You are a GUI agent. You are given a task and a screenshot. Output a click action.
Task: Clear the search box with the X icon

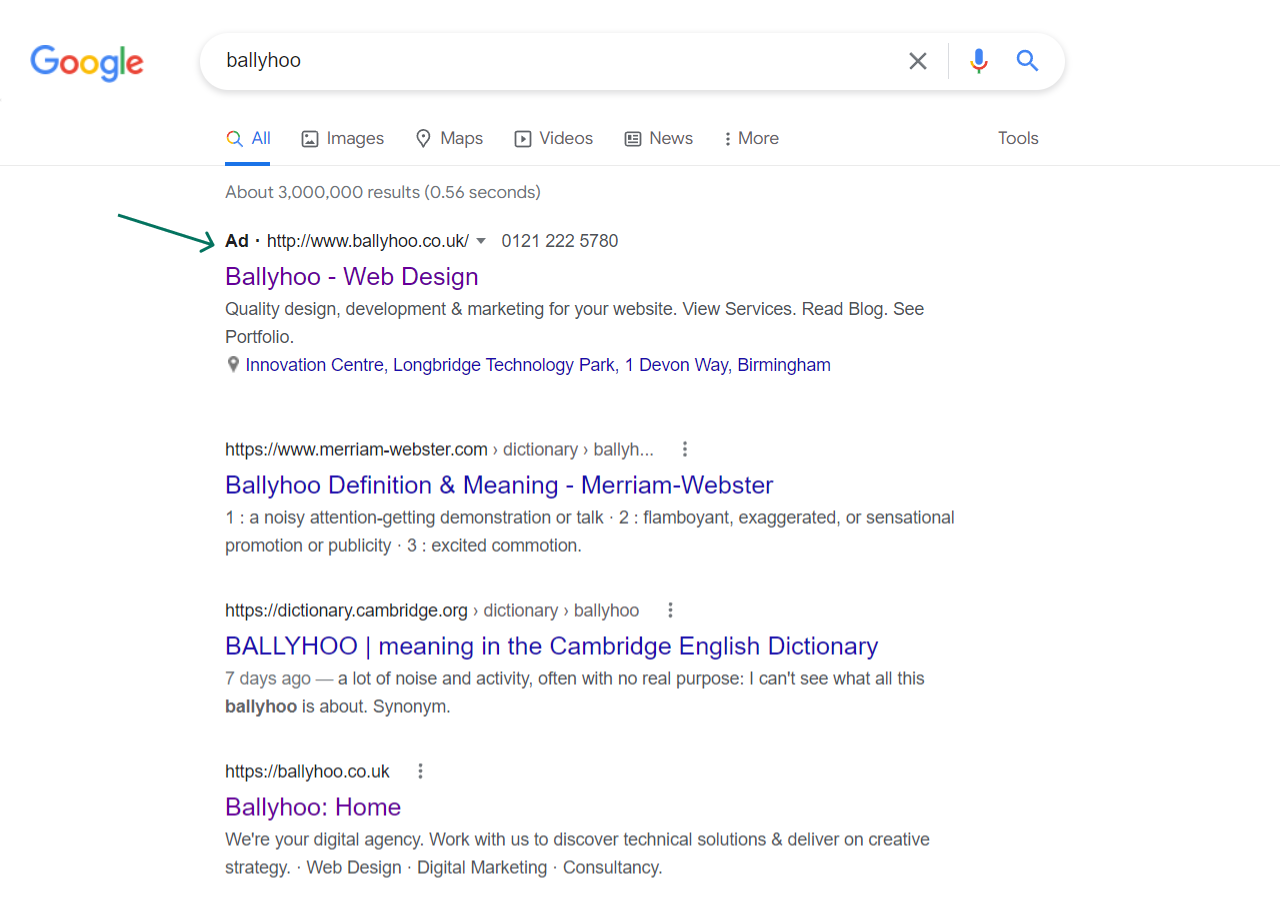pos(918,61)
